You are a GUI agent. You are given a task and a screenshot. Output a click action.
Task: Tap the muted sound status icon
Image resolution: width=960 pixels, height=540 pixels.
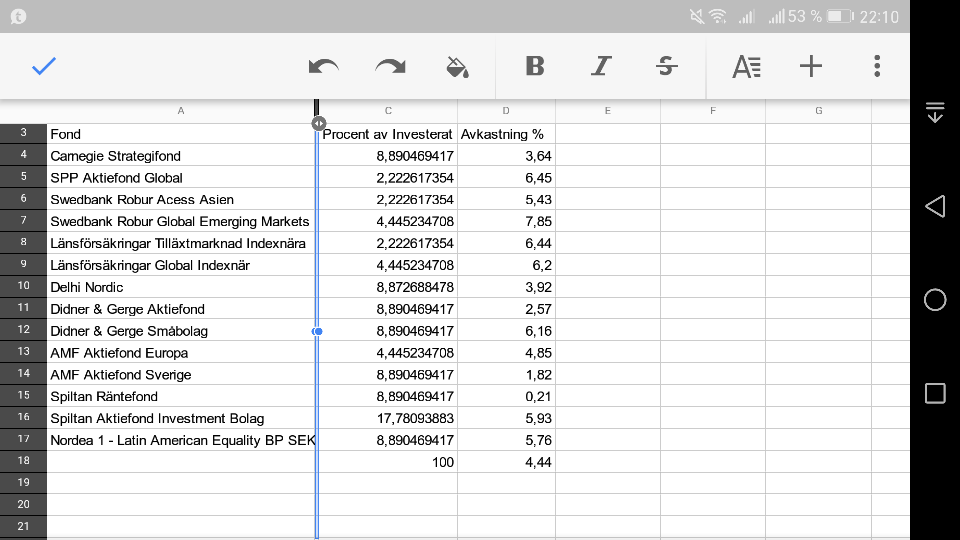click(697, 17)
